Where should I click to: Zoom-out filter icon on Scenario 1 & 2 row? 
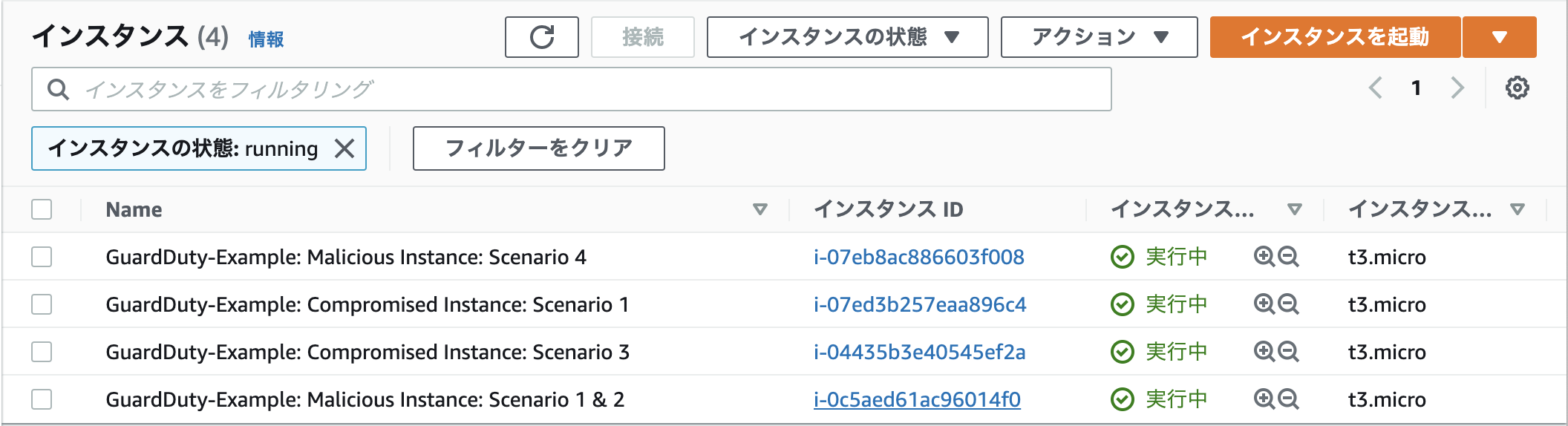[x=1288, y=399]
